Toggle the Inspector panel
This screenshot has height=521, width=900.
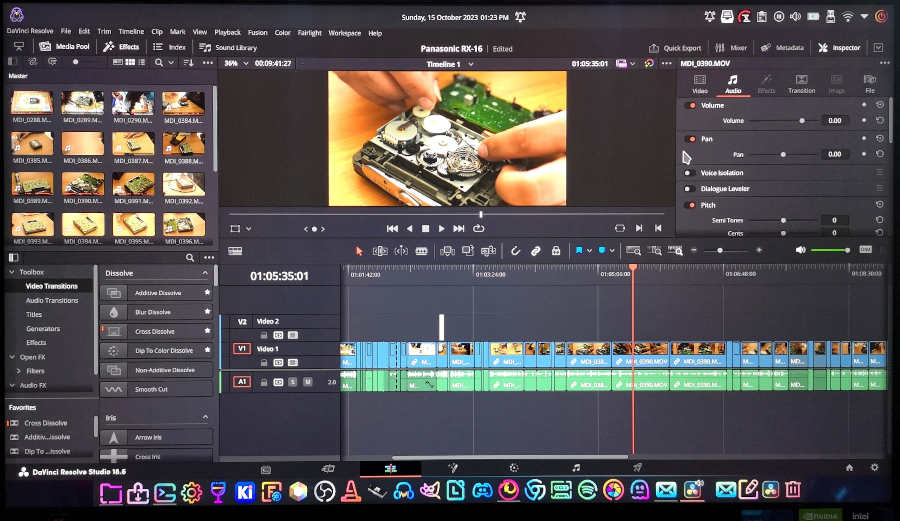pos(839,48)
